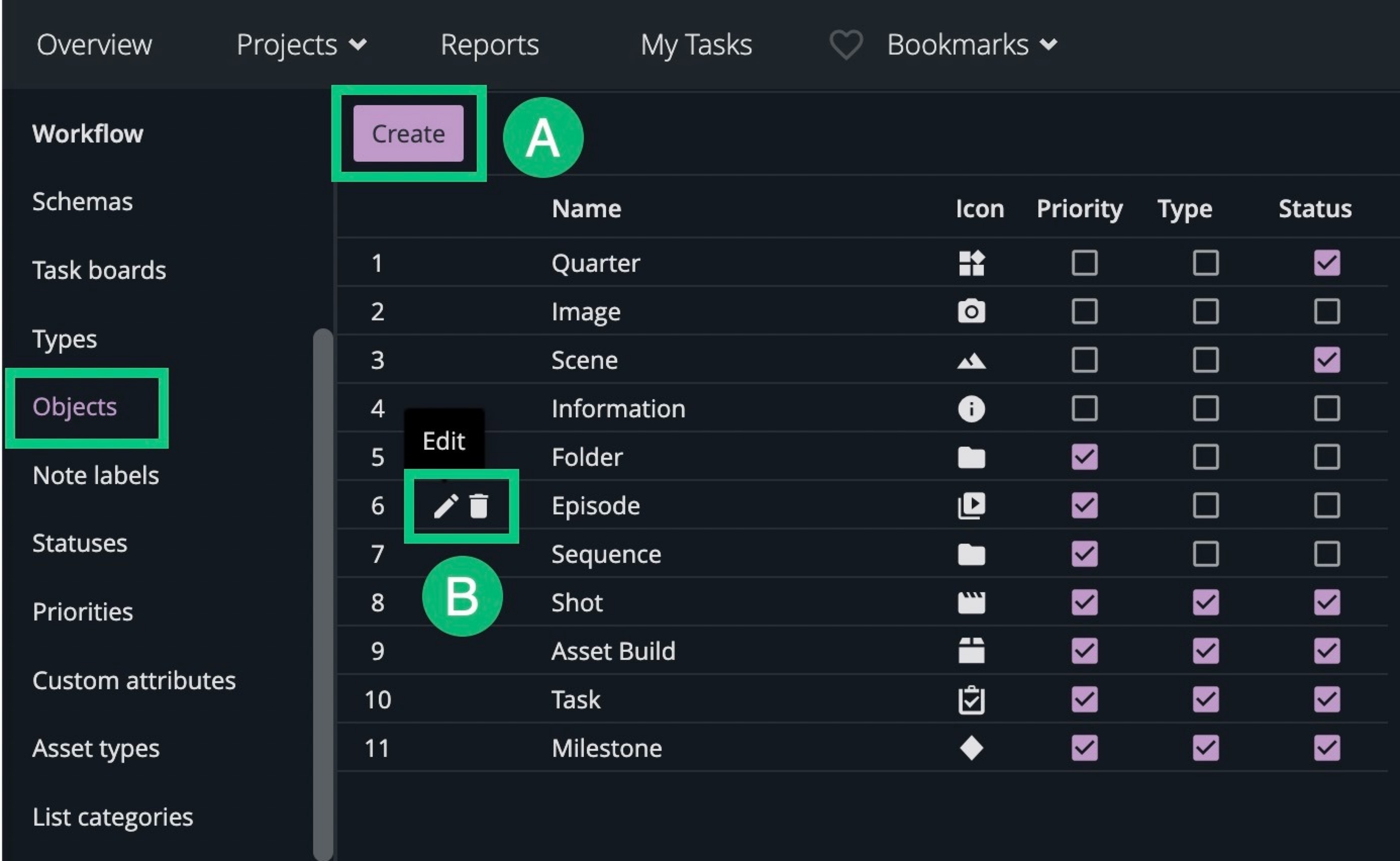
Task: Open the Reports page
Action: pyautogui.click(x=490, y=45)
